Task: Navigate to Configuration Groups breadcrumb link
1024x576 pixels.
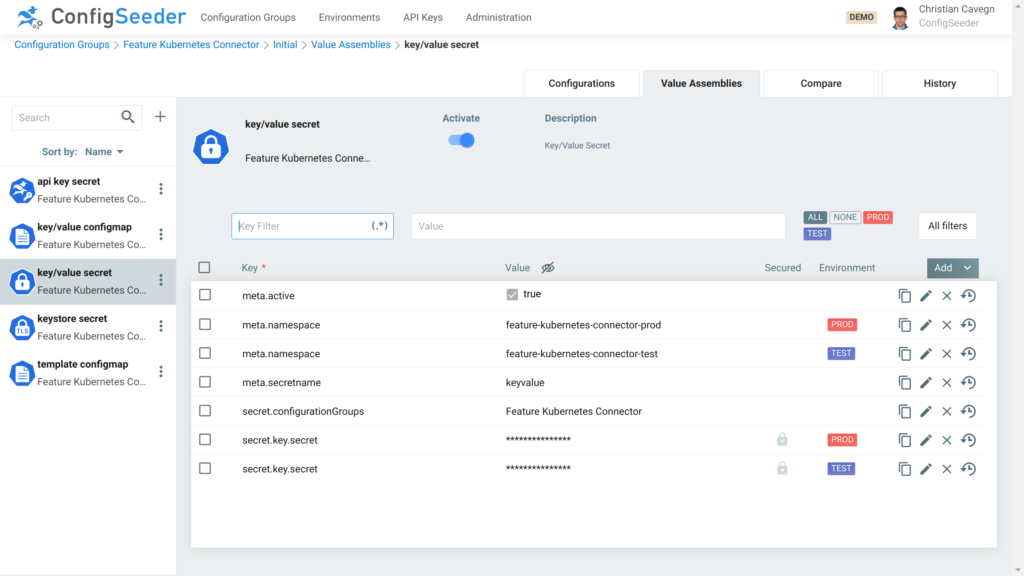Action: tap(59, 44)
